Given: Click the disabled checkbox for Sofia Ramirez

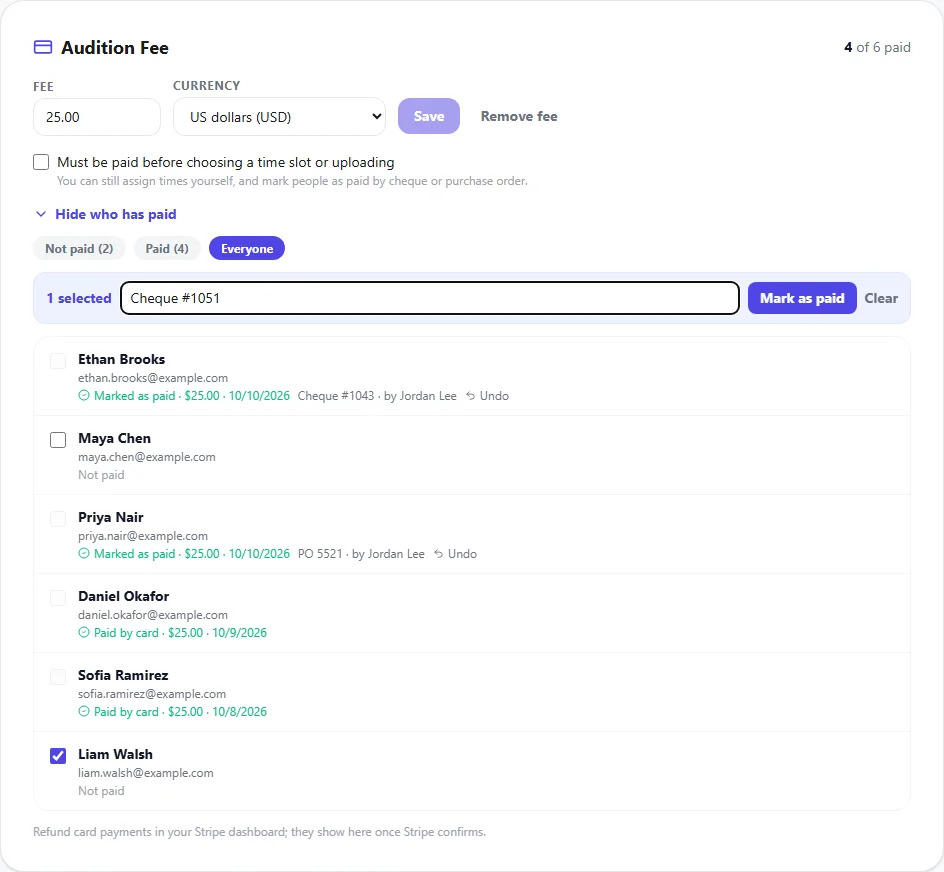Looking at the screenshot, I should [x=58, y=677].
